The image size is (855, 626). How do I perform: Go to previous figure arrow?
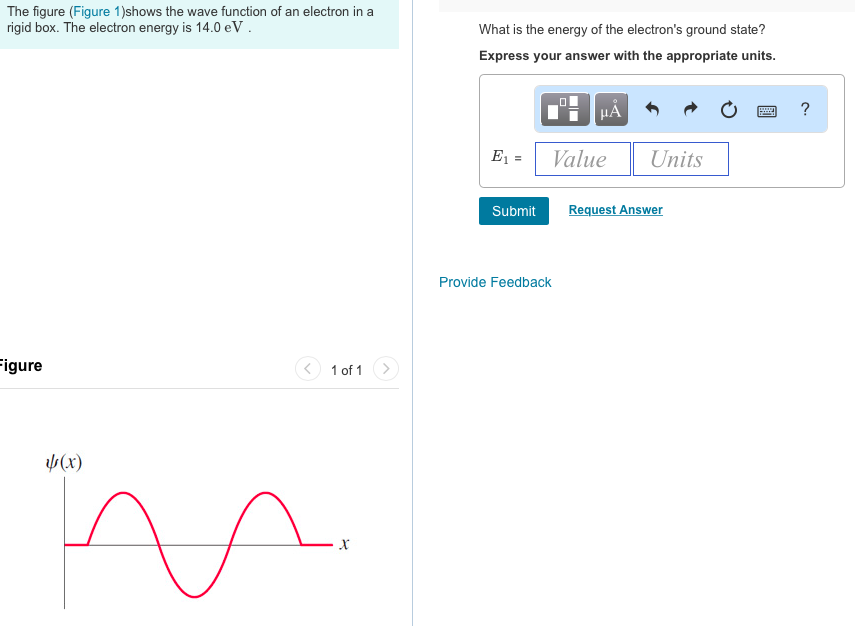pos(308,369)
